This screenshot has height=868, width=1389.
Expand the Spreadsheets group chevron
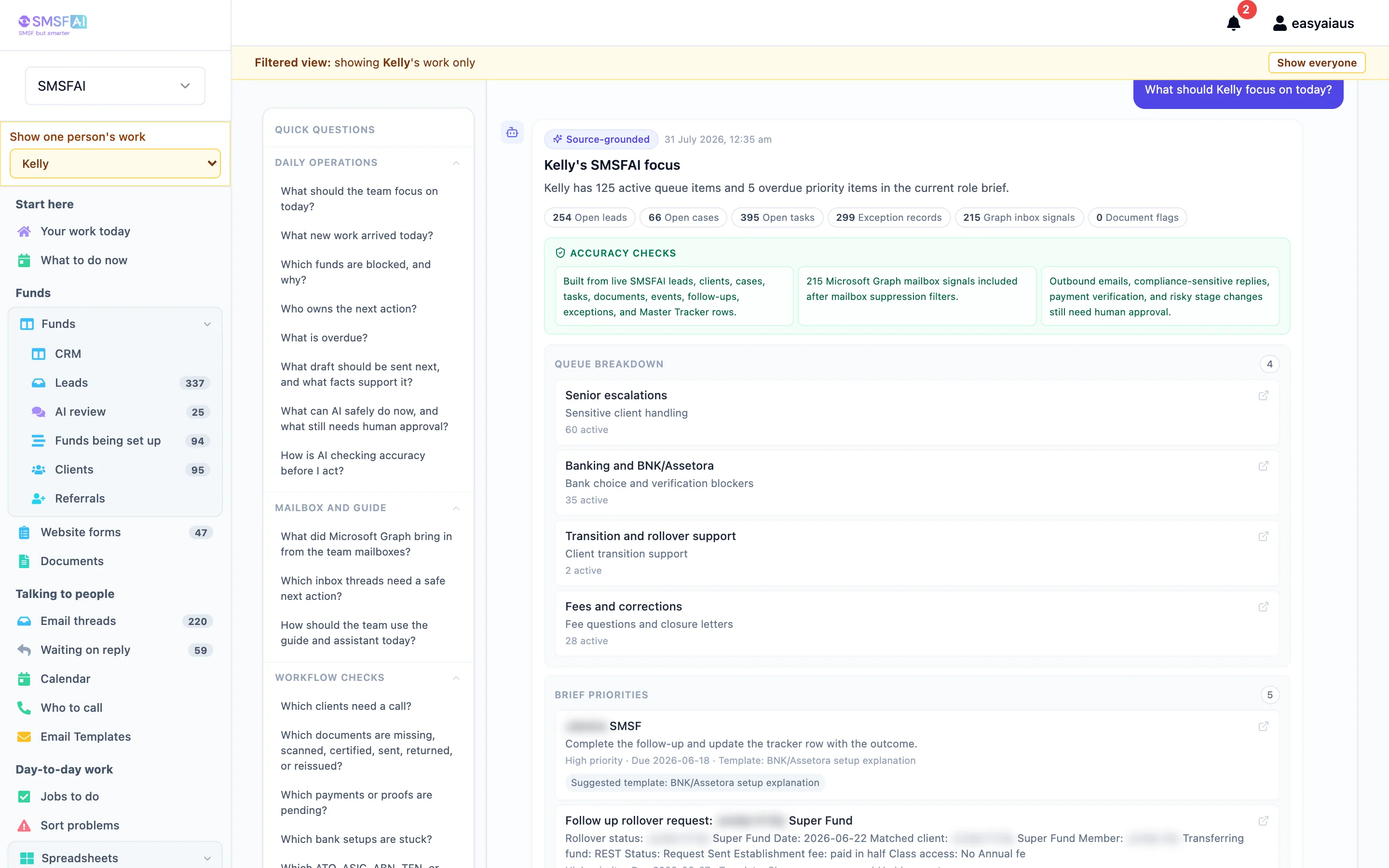pyautogui.click(x=207, y=858)
